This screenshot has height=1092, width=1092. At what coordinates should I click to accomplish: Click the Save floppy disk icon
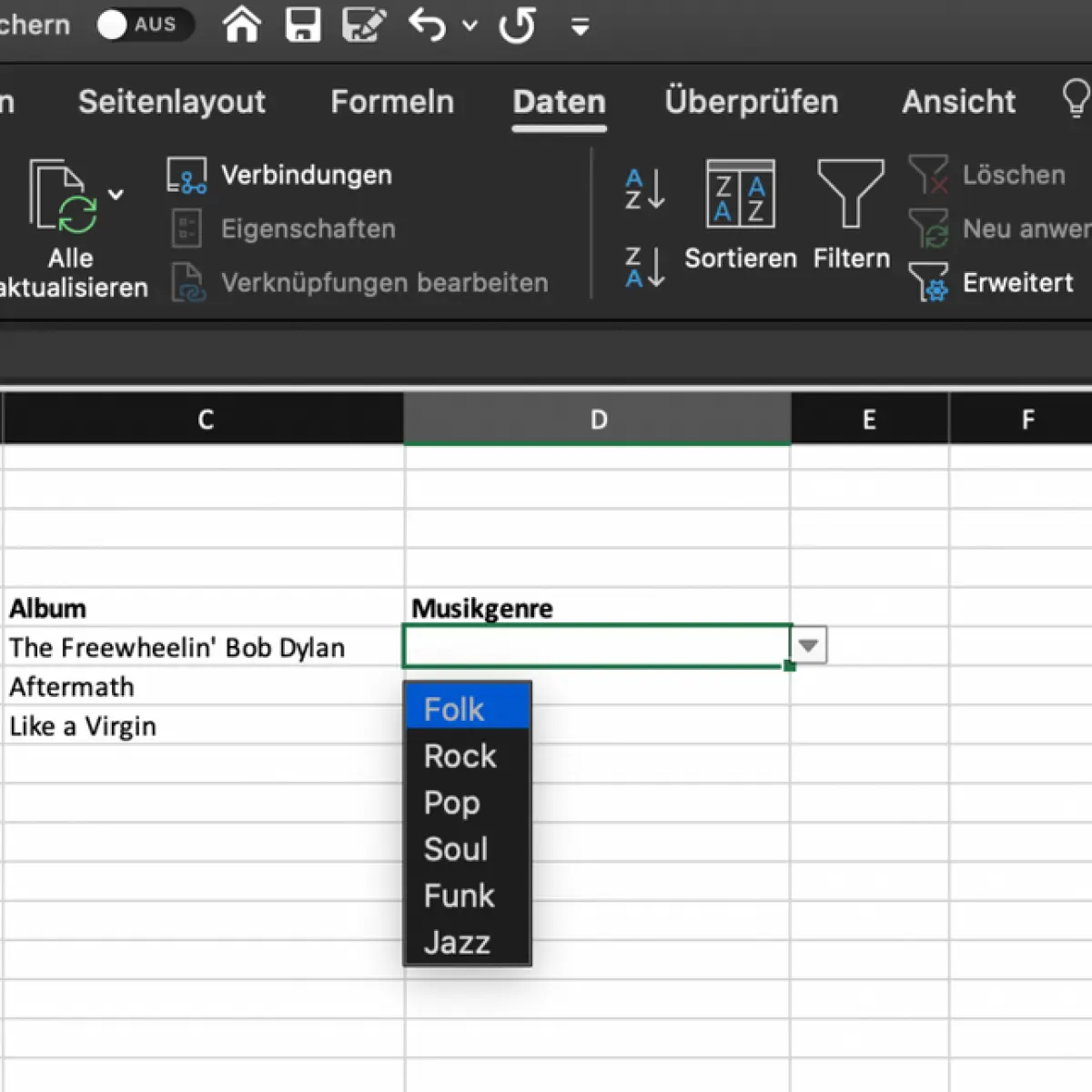coord(303,25)
